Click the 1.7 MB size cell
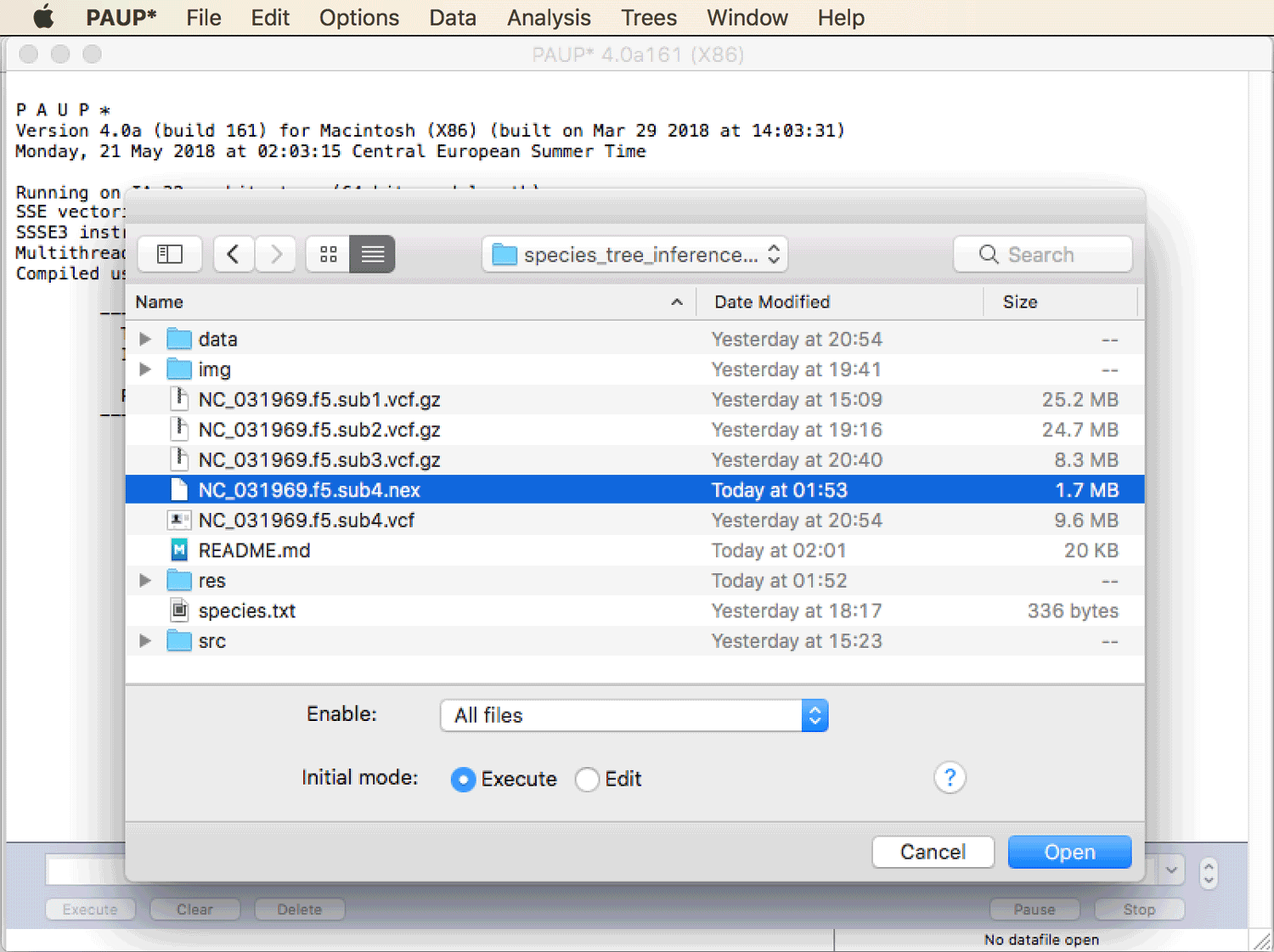1274x952 pixels. pyautogui.click(x=1086, y=490)
